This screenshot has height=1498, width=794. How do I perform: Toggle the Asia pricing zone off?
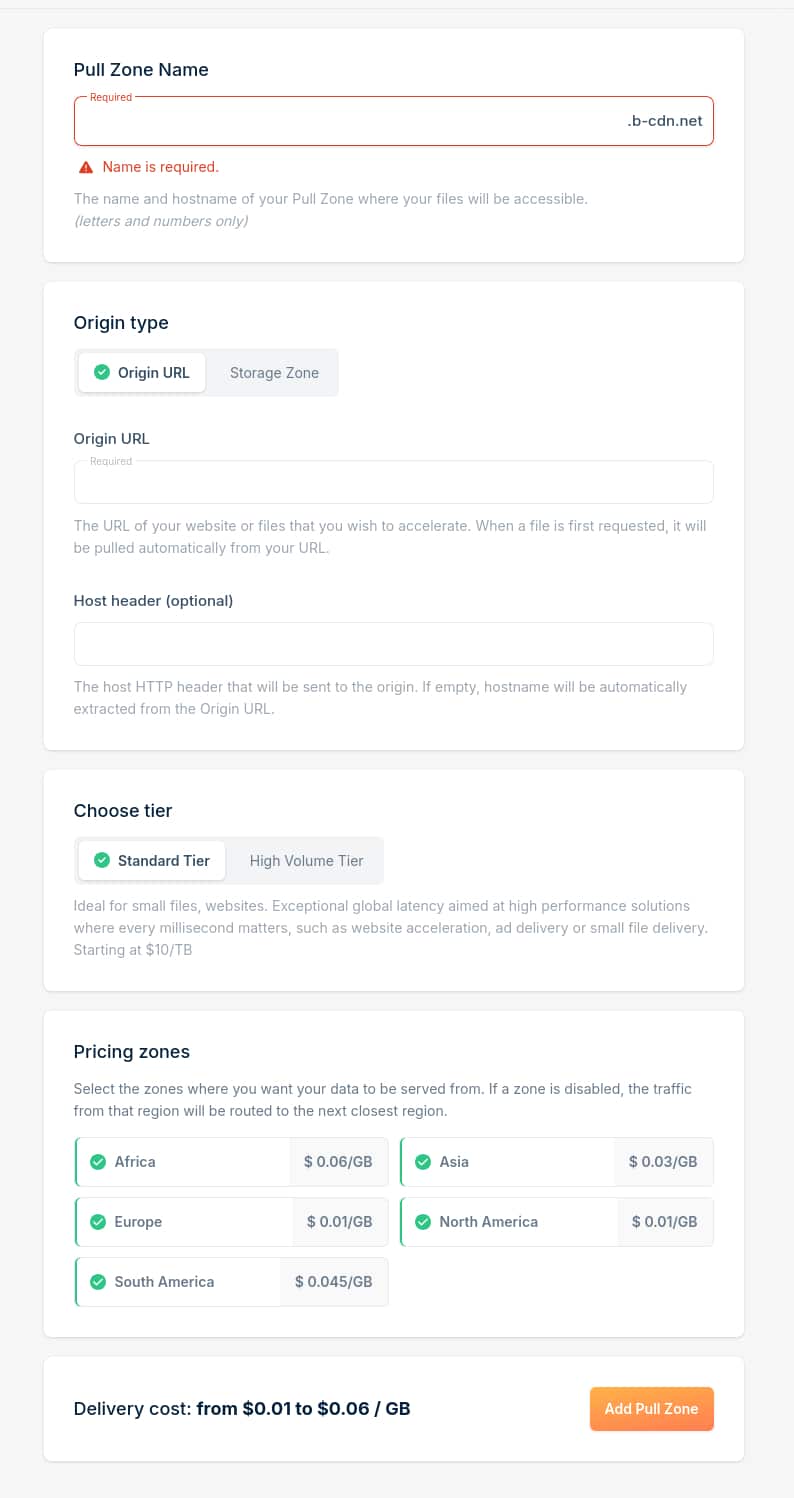(x=556, y=1162)
